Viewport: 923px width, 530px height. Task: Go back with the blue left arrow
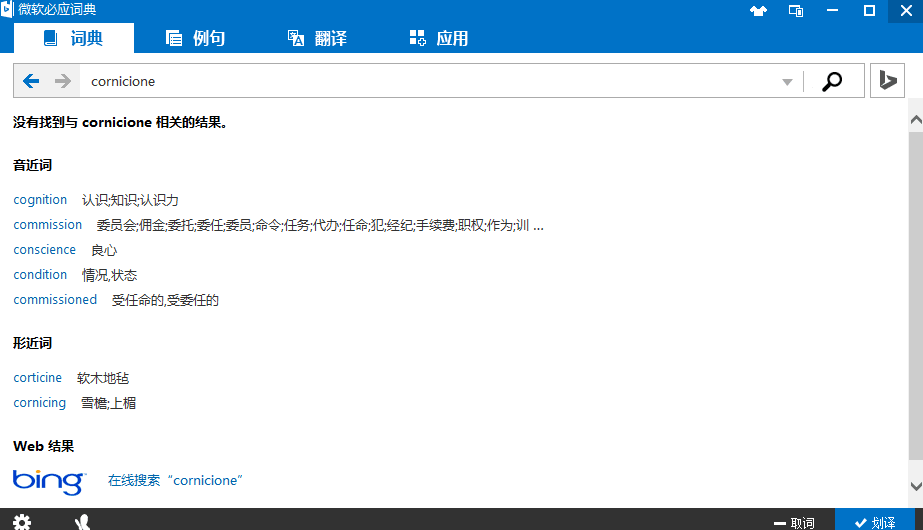(31, 81)
